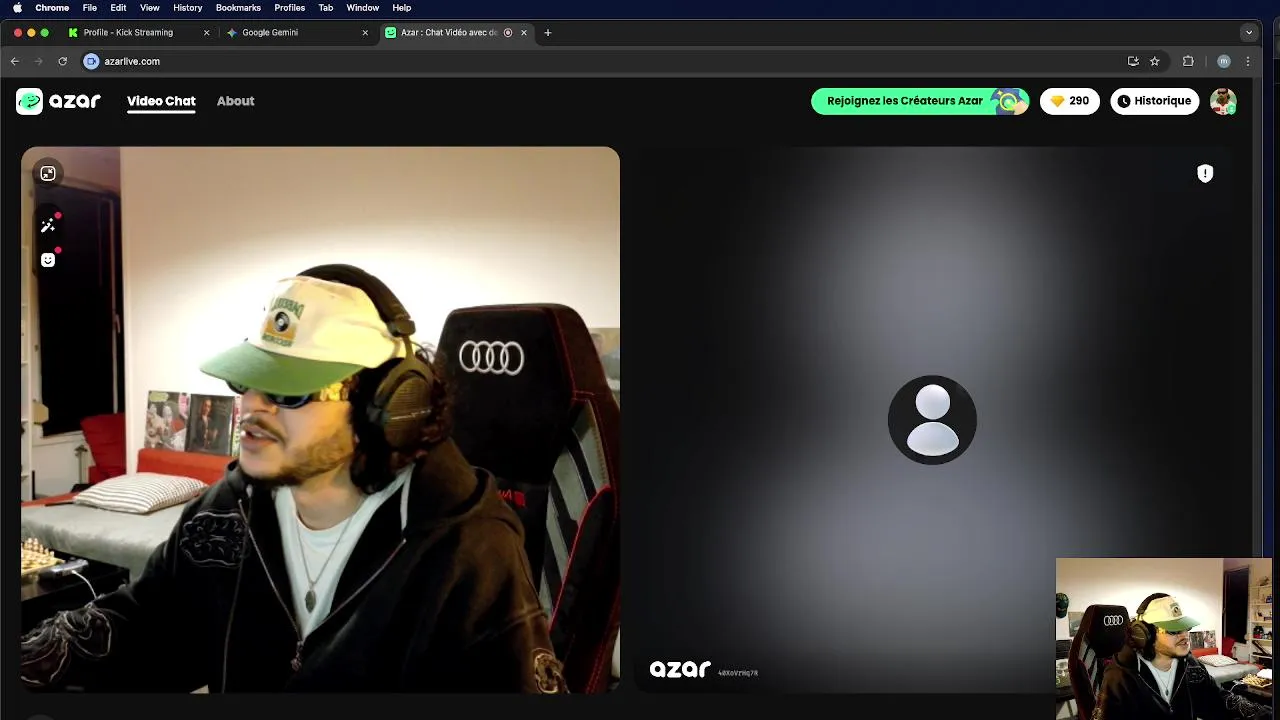Close the Kick Streaming tab
Viewport: 1280px width, 720px height.
207,33
